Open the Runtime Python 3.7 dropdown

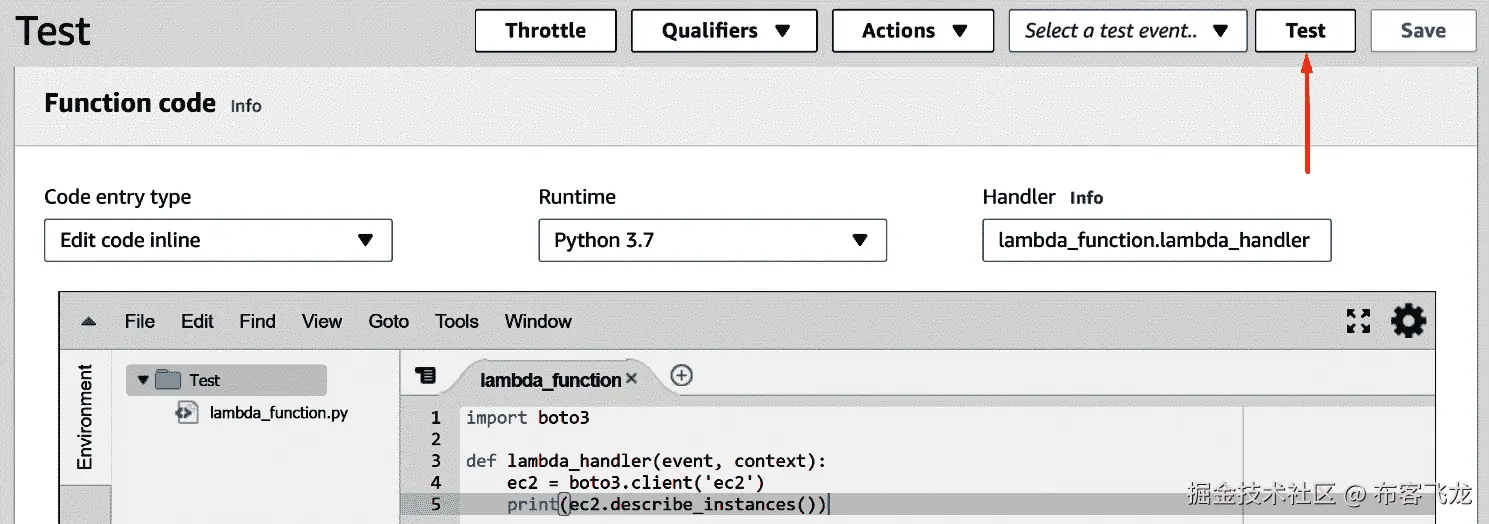coord(712,240)
